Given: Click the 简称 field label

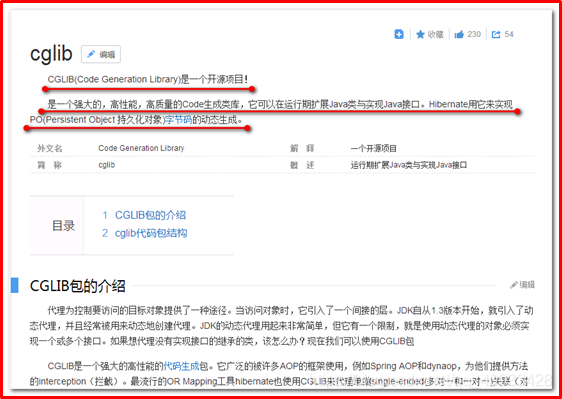Looking at the screenshot, I should (x=49, y=165).
